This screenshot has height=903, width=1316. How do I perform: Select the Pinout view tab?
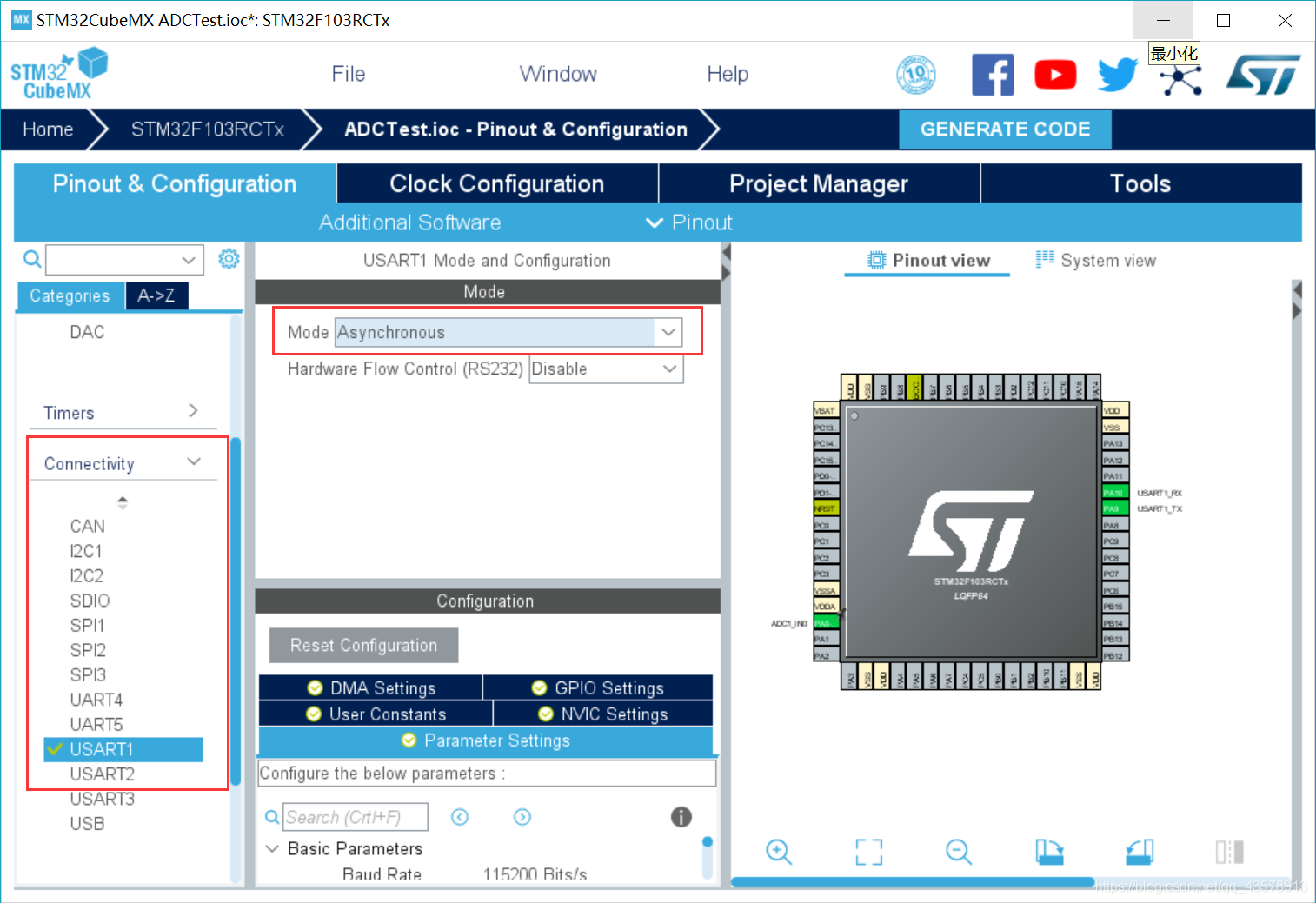coord(927,260)
